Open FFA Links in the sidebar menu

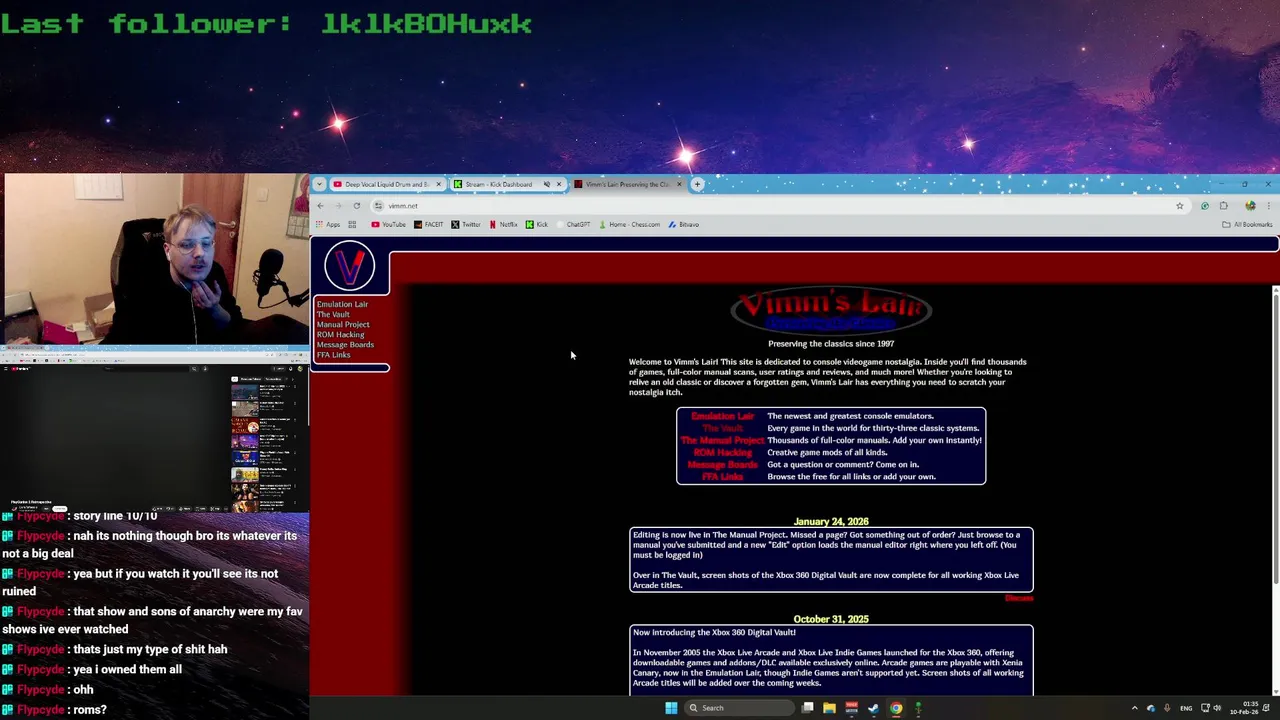[x=333, y=354]
